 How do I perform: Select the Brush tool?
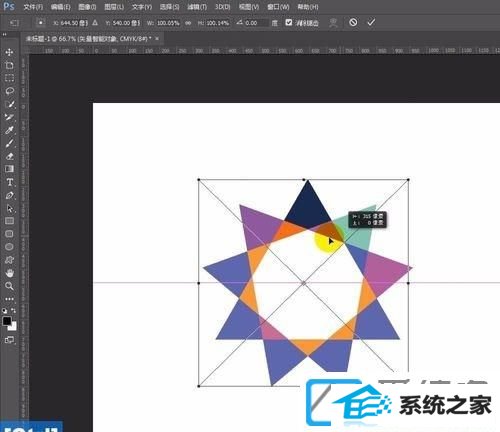[9, 143]
